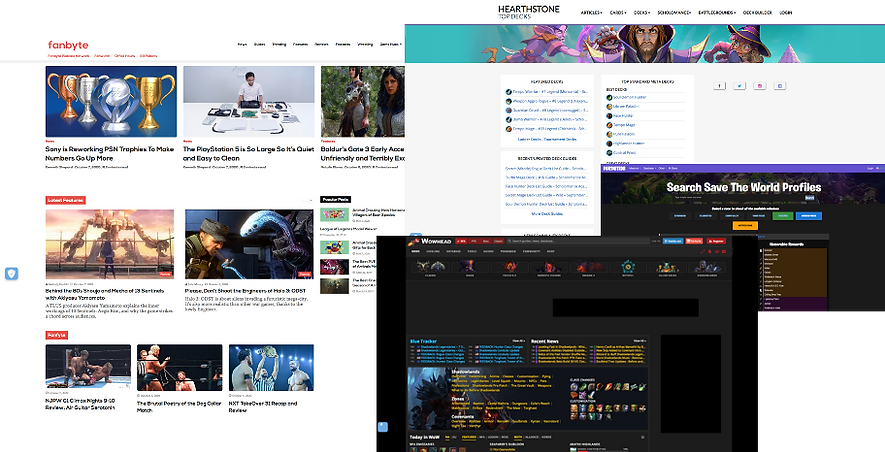Image resolution: width=885 pixels, height=452 pixels.
Task: Open News in fanbyte navigation
Action: click(242, 44)
